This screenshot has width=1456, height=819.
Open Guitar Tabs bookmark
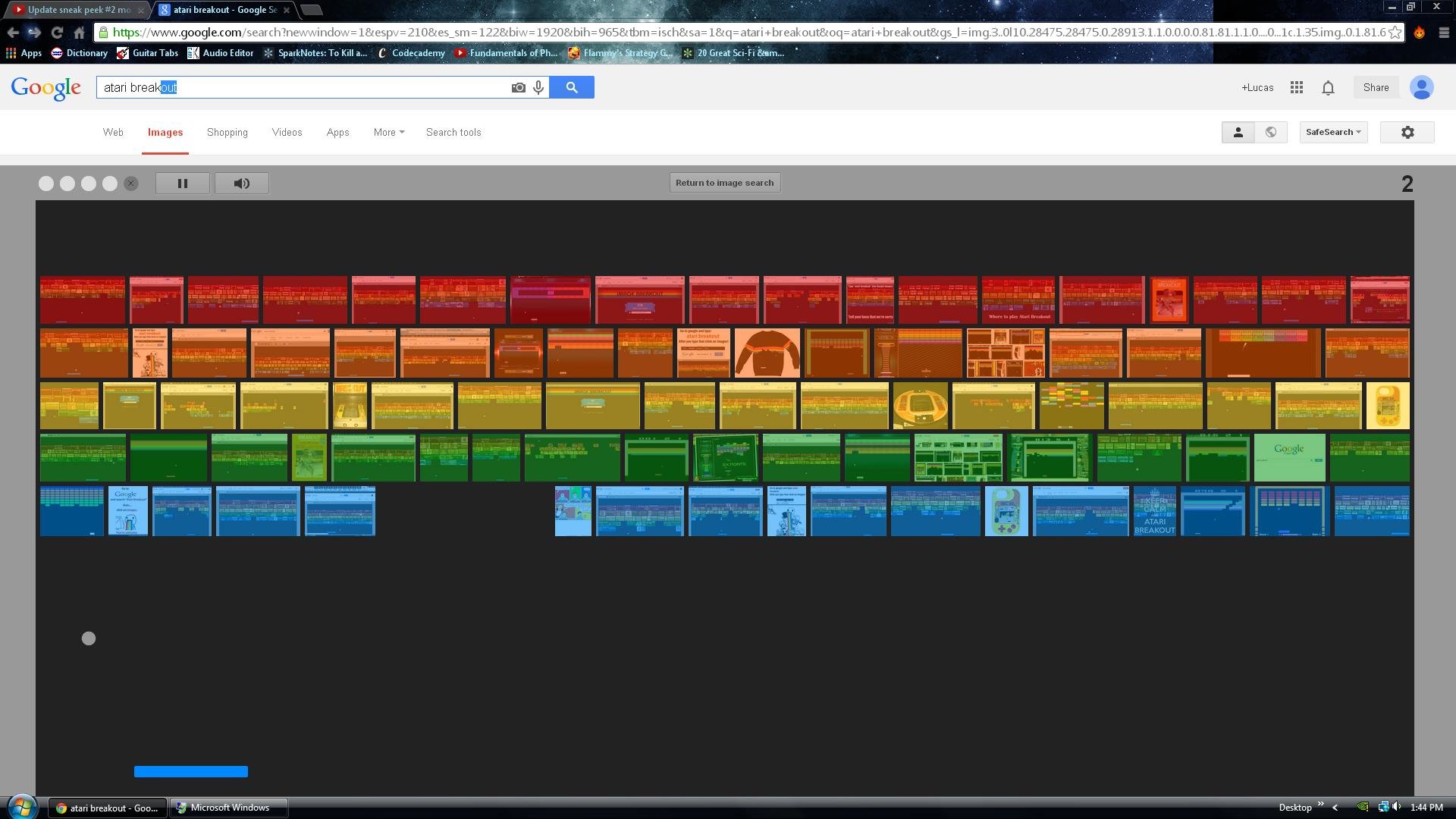tap(148, 53)
